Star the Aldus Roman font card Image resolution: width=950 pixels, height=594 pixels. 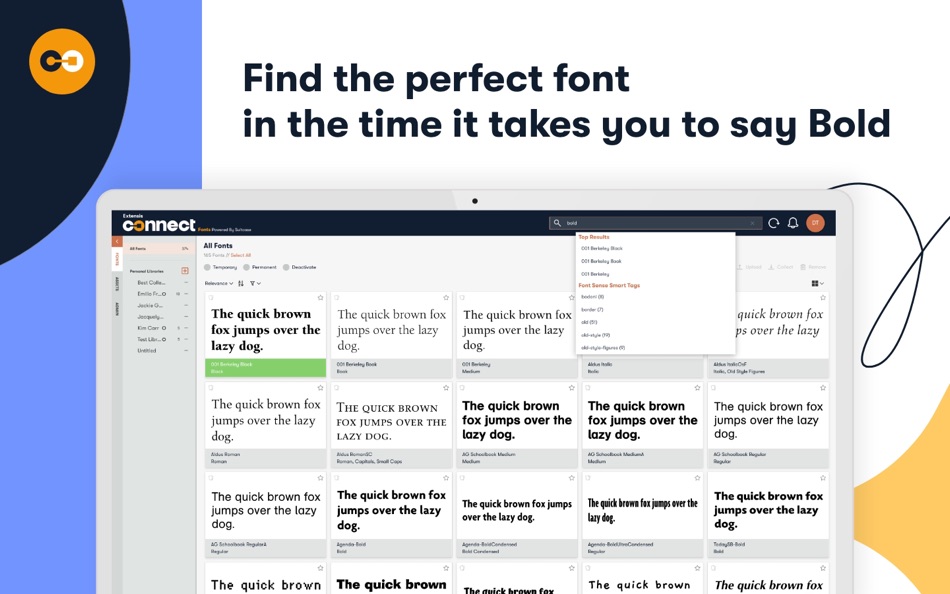(321, 387)
